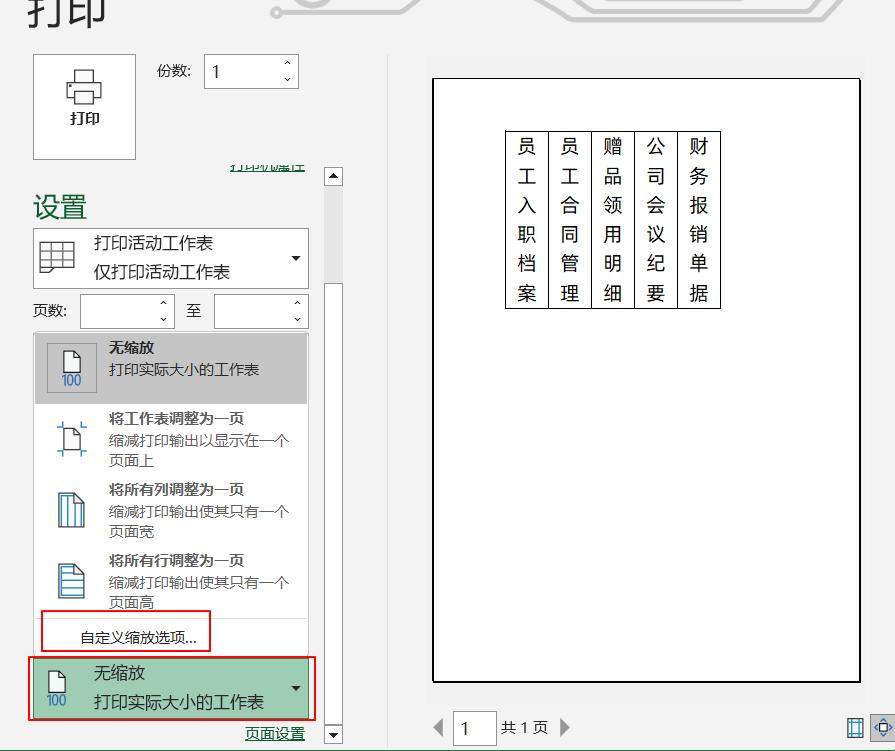Click the settings panel scrollbar thumb
The height and width of the screenshot is (751, 895).
tap(333, 502)
